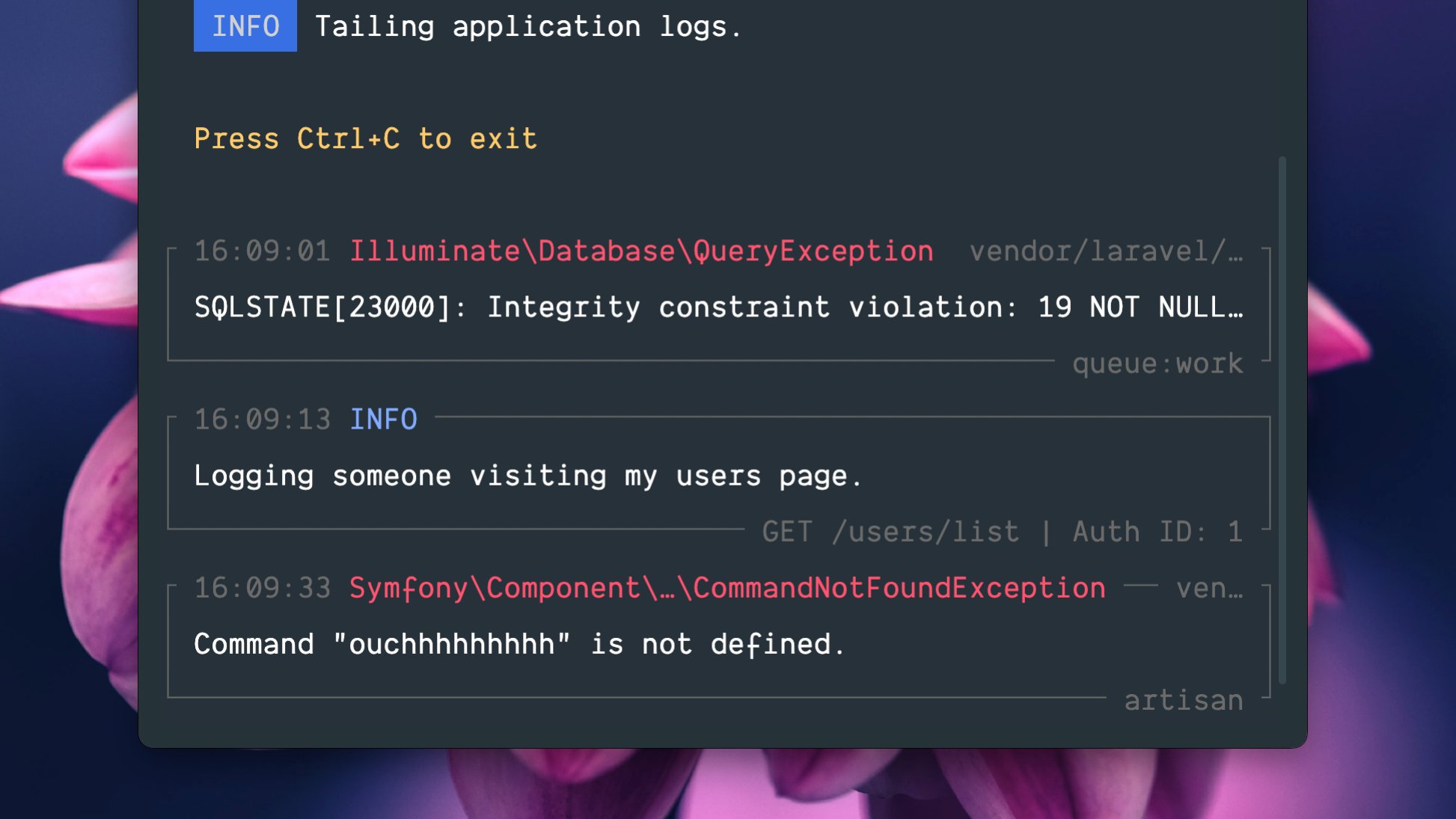Click the terminal's vertical scrollbar

click(x=1282, y=419)
